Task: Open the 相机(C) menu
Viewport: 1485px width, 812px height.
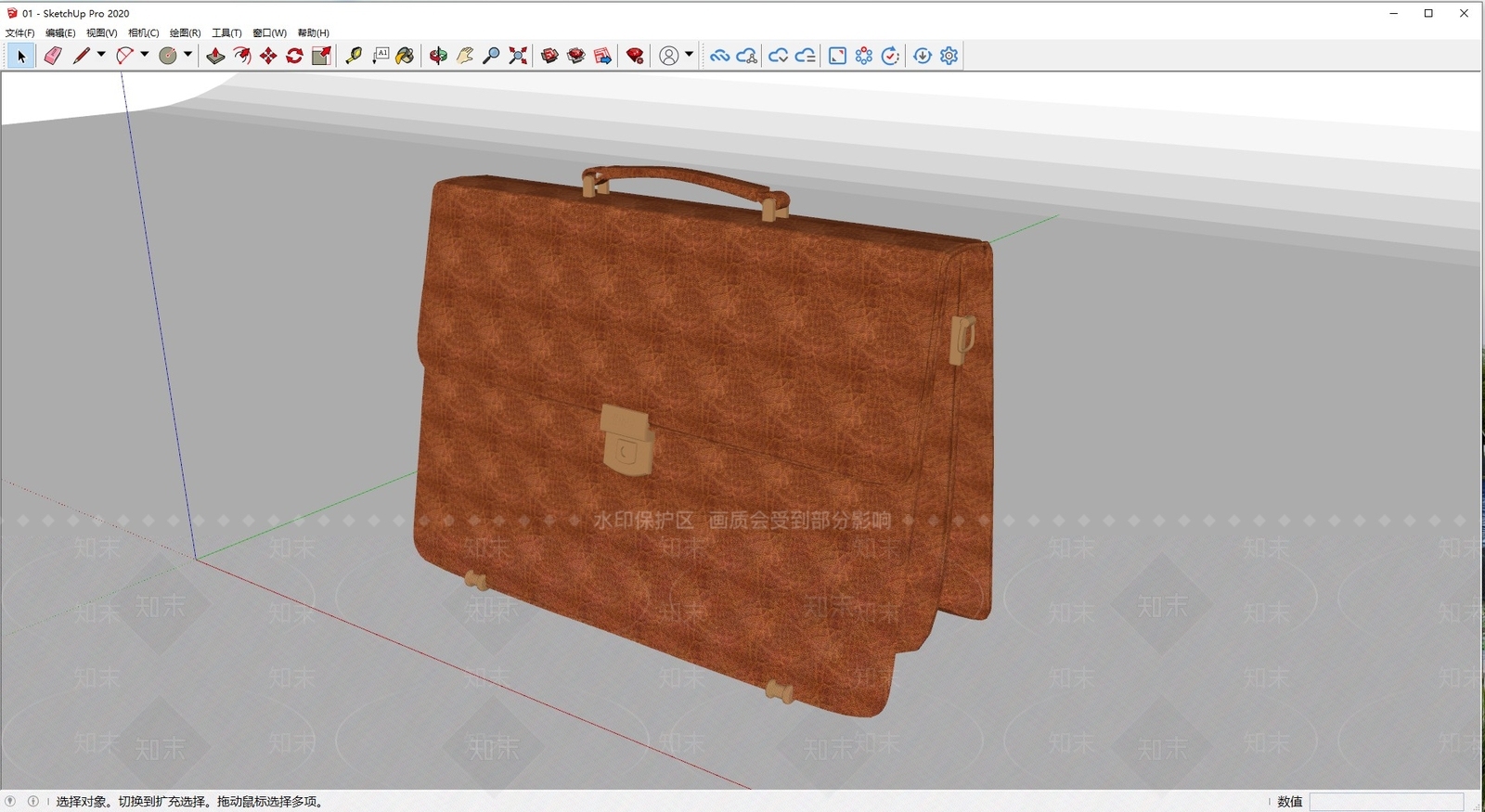Action: pyautogui.click(x=144, y=32)
